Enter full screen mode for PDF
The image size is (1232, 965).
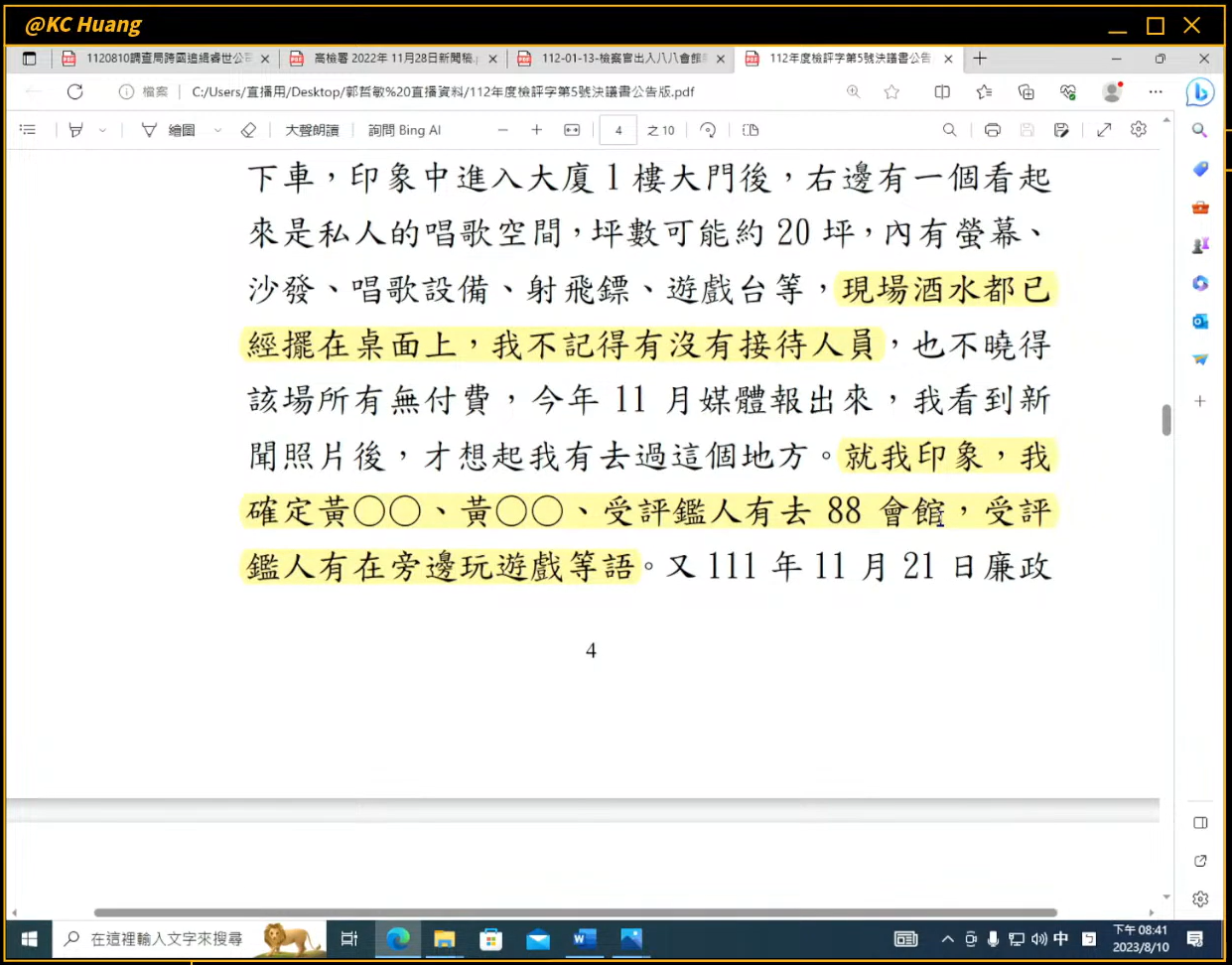coord(1104,130)
